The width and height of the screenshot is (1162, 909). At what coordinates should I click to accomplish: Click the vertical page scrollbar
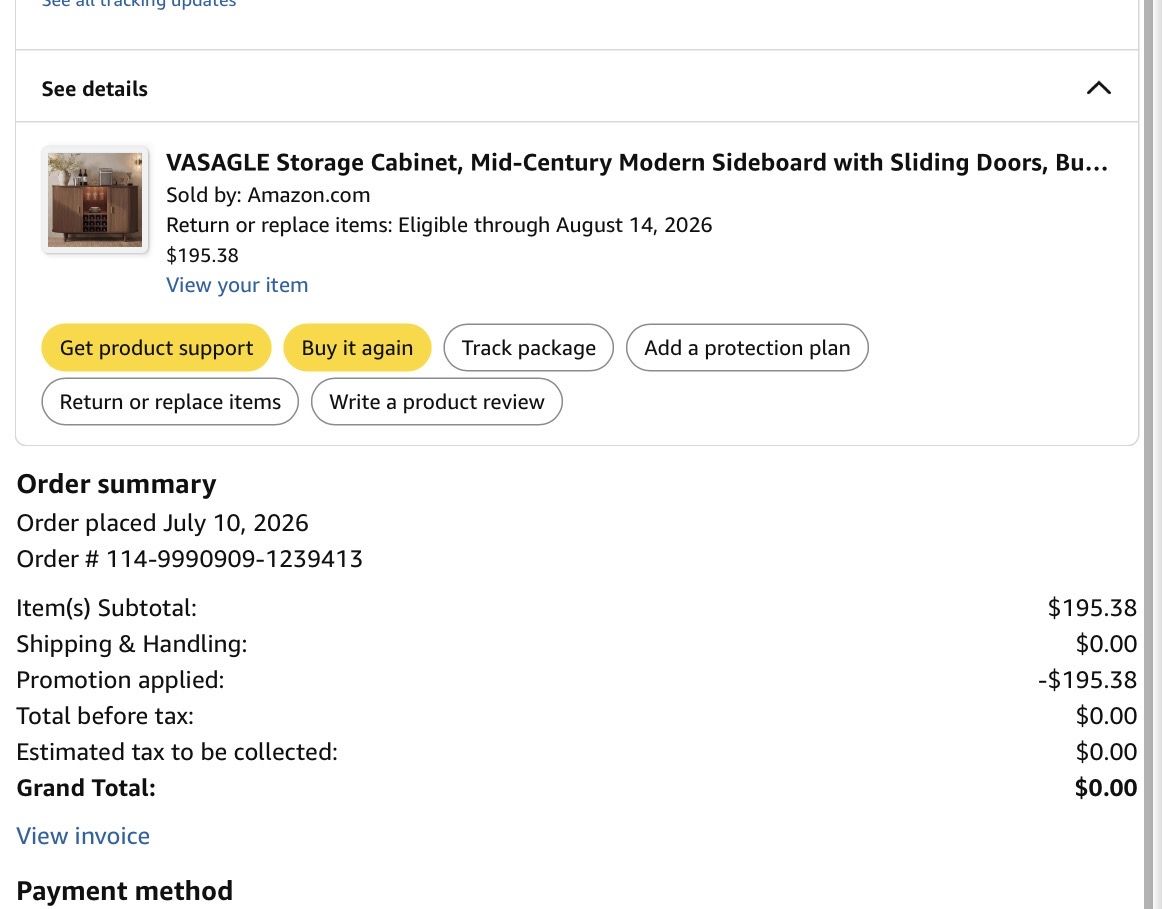[x=1152, y=454]
